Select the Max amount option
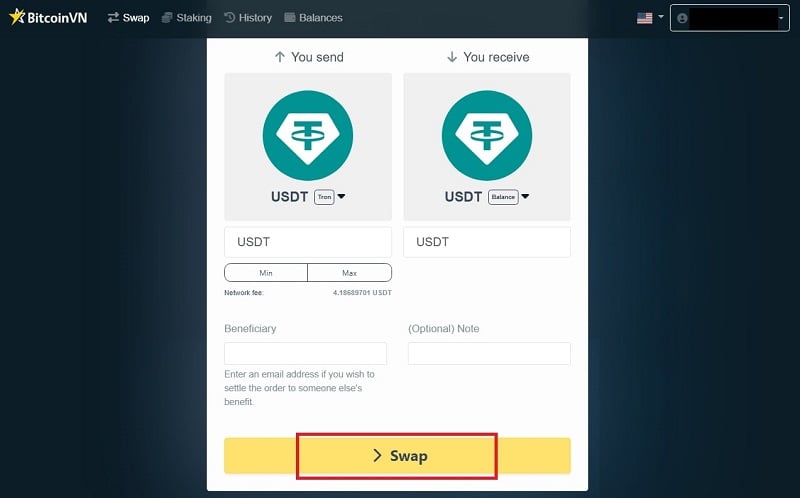800x498 pixels. (x=349, y=272)
